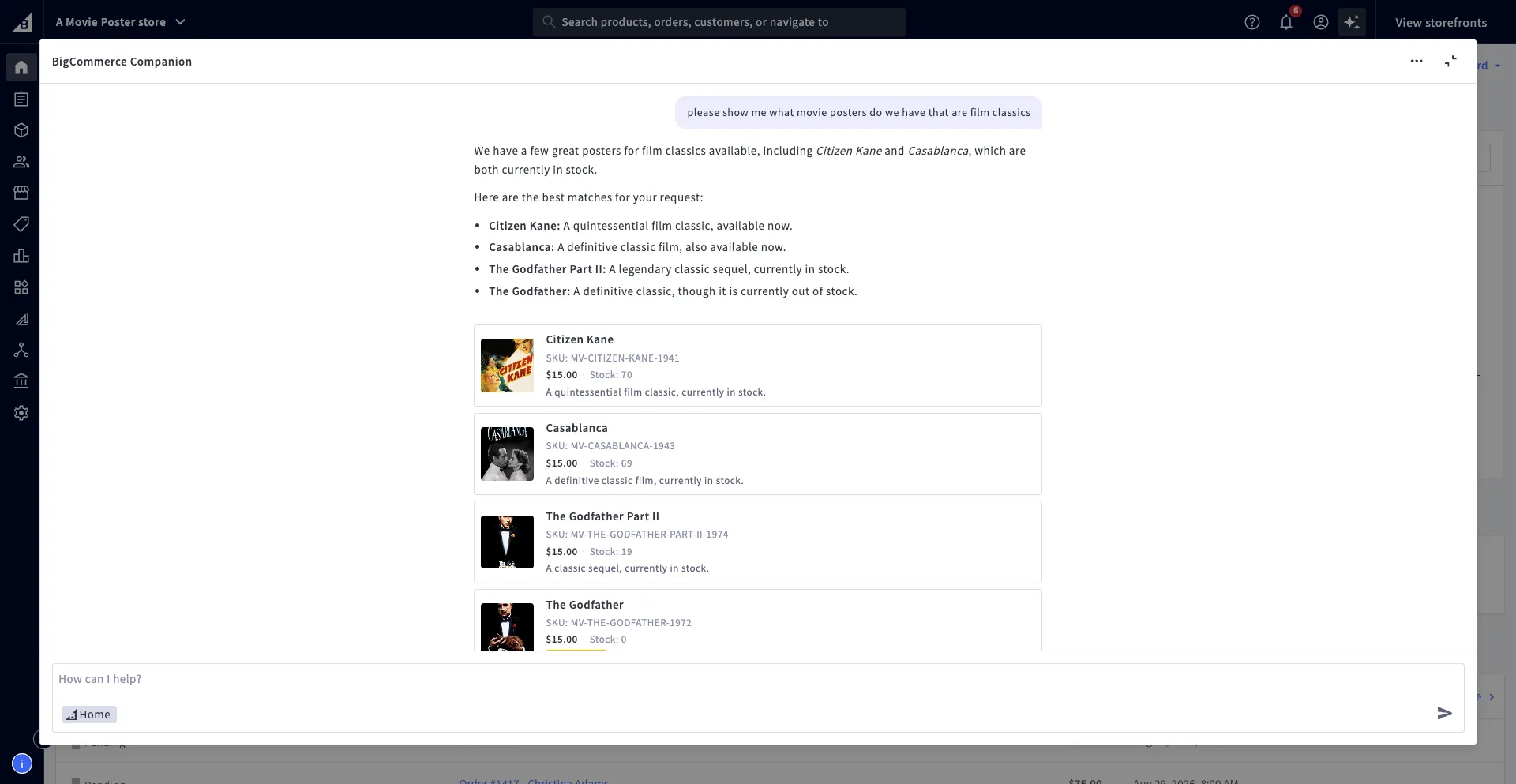This screenshot has width=1516, height=784.
Task: Focus the top search products field
Action: [719, 22]
